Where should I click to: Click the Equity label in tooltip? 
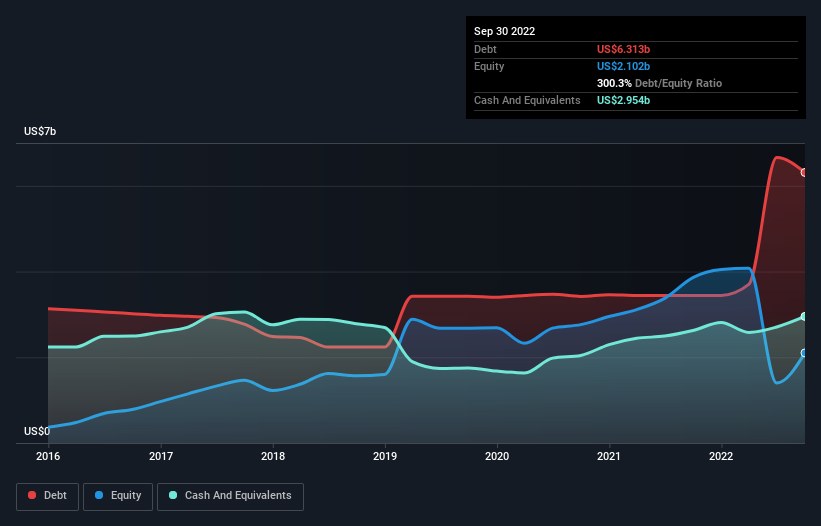pos(489,66)
